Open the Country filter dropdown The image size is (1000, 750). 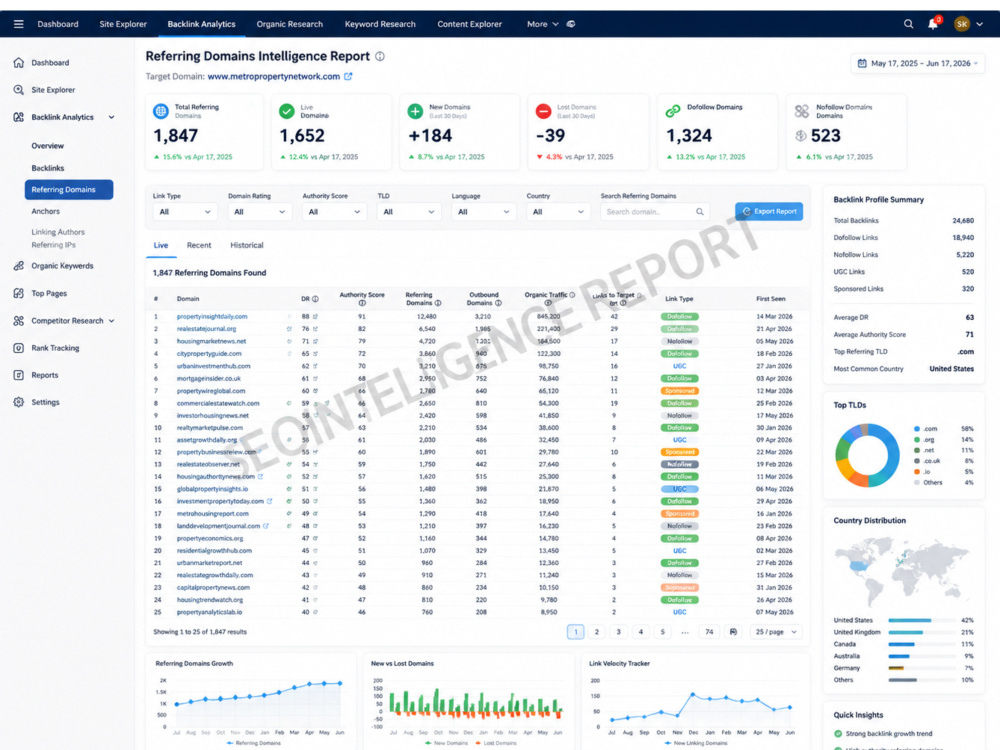pyautogui.click(x=558, y=212)
